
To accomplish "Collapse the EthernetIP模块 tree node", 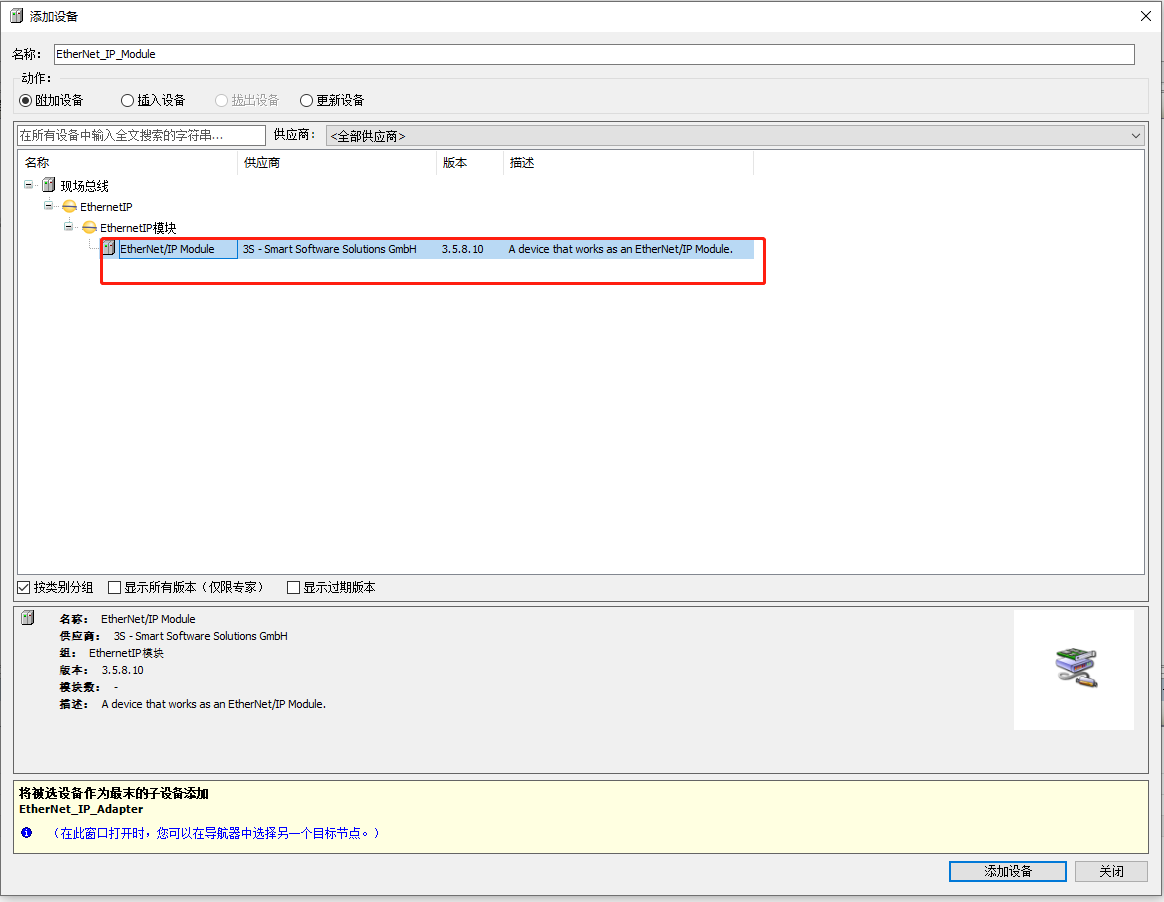I will (68, 226).
